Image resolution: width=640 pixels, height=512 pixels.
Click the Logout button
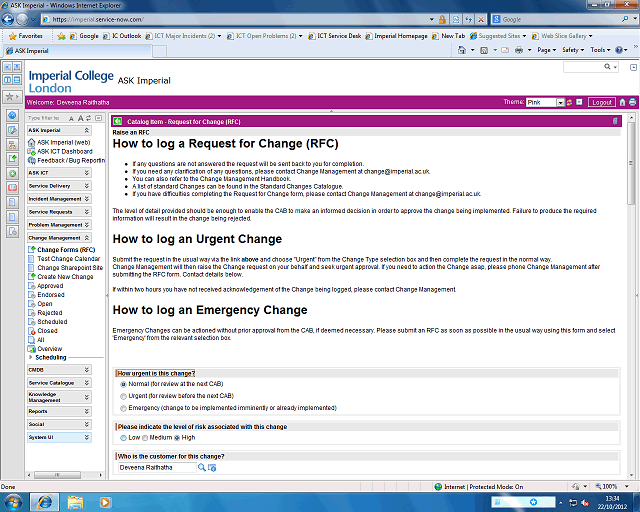(601, 102)
